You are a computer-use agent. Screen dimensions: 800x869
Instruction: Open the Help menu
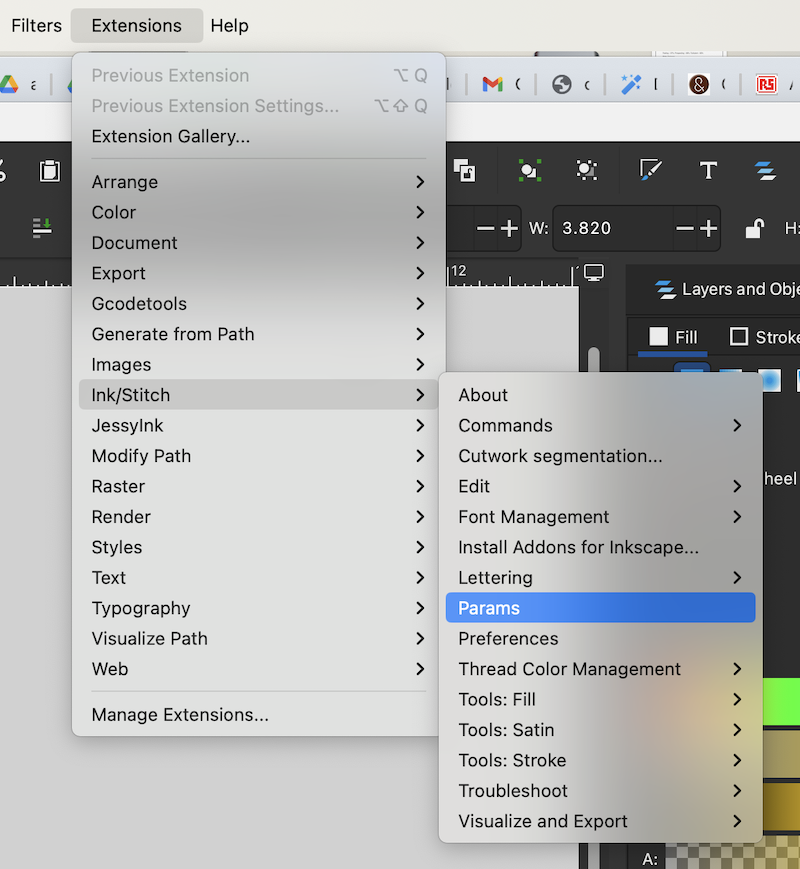pos(230,25)
